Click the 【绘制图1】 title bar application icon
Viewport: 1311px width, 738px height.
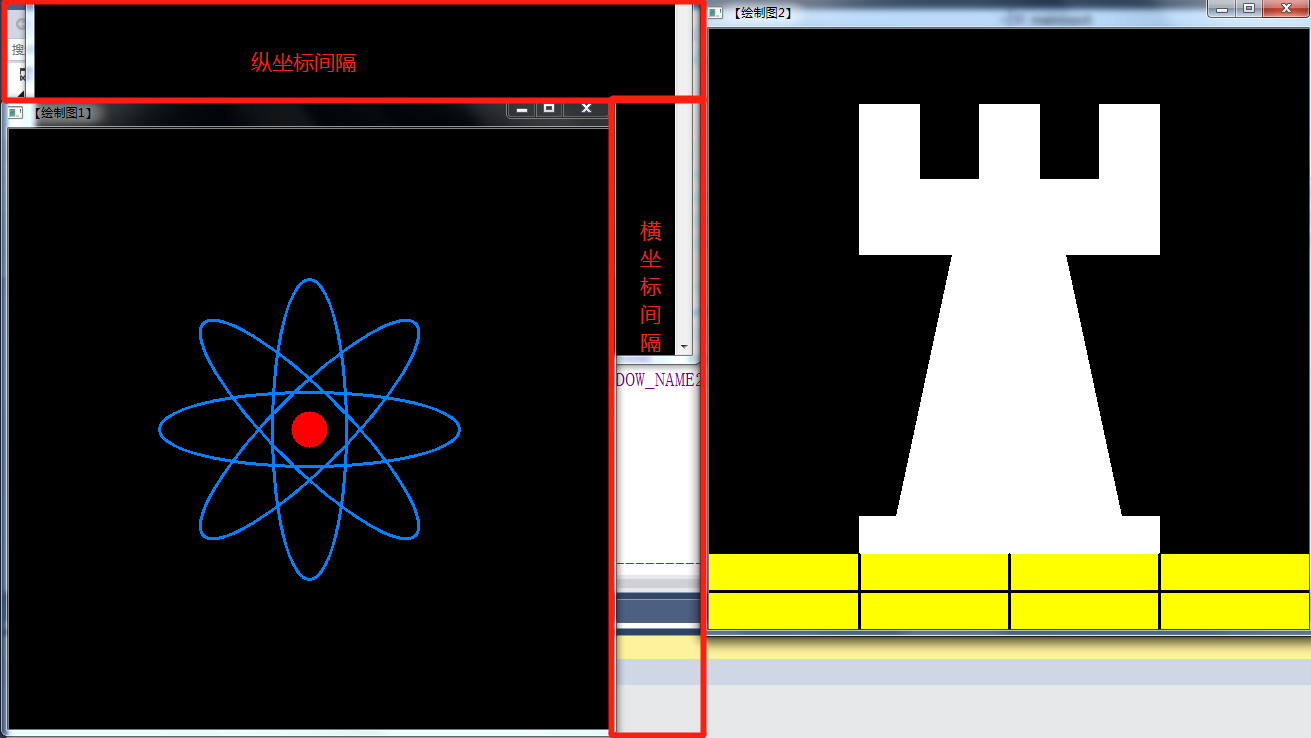(x=14, y=114)
